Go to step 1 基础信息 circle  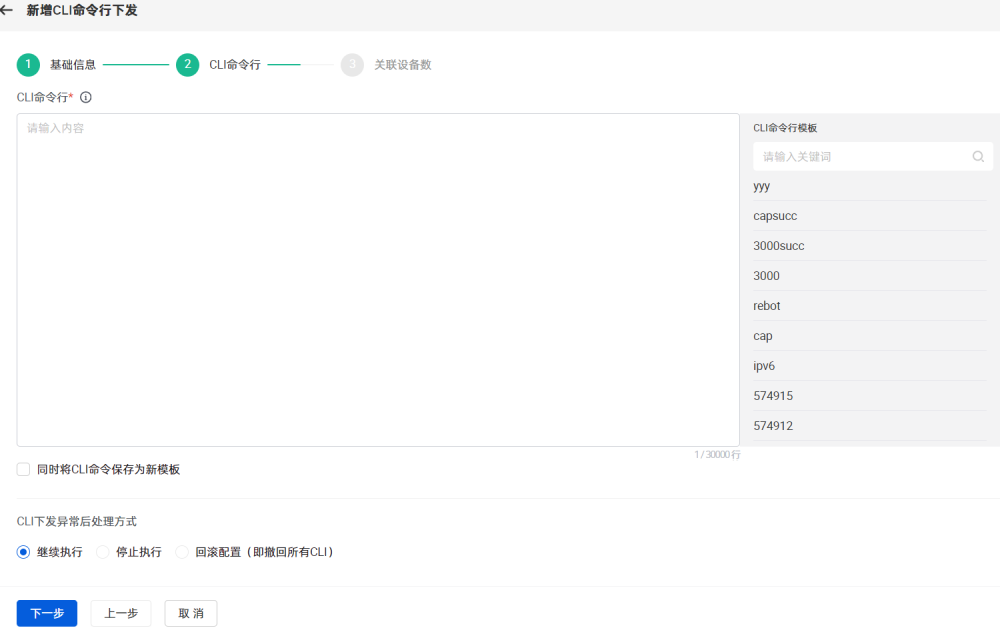tap(28, 65)
